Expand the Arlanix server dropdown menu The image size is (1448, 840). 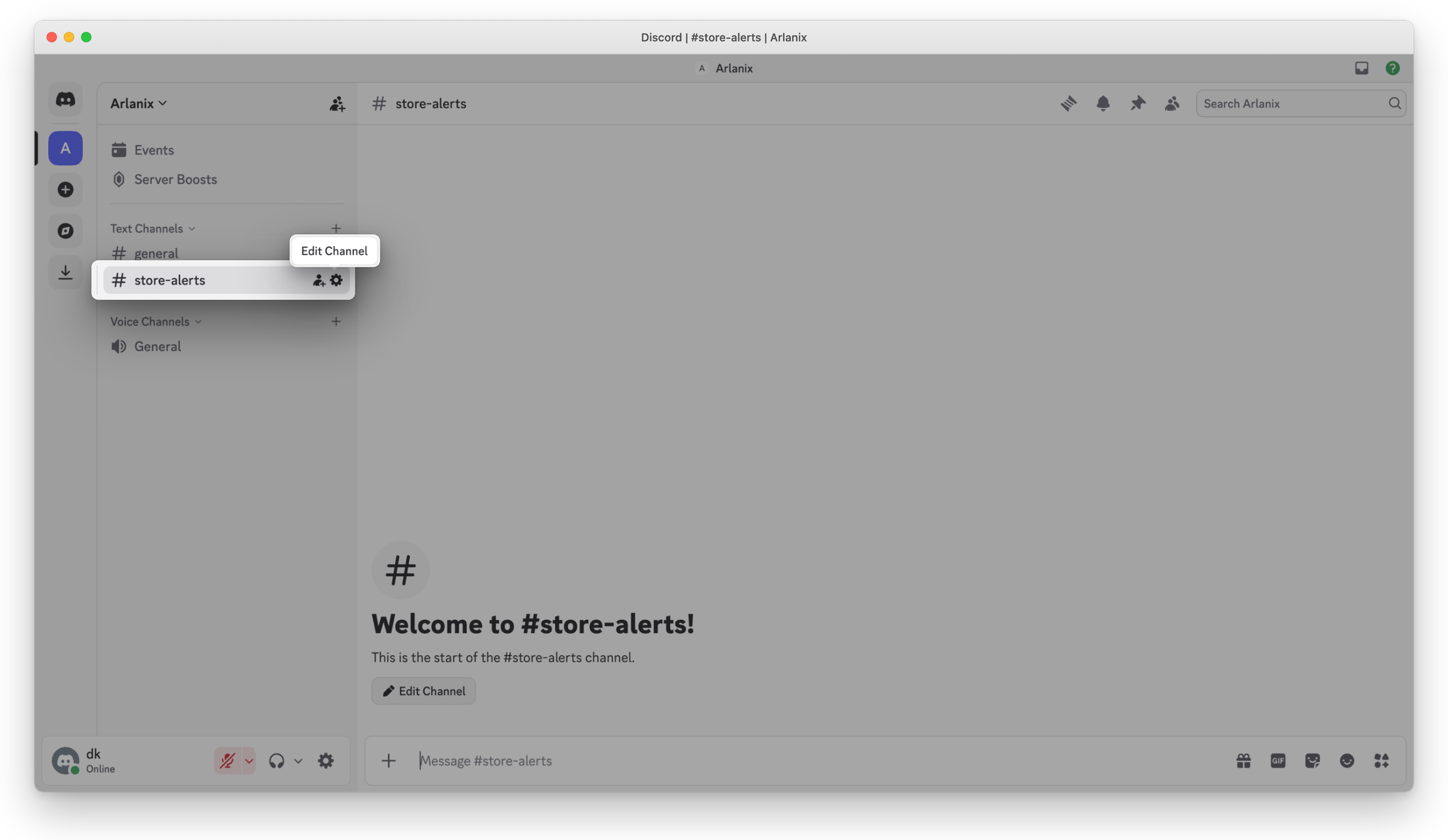tap(139, 103)
